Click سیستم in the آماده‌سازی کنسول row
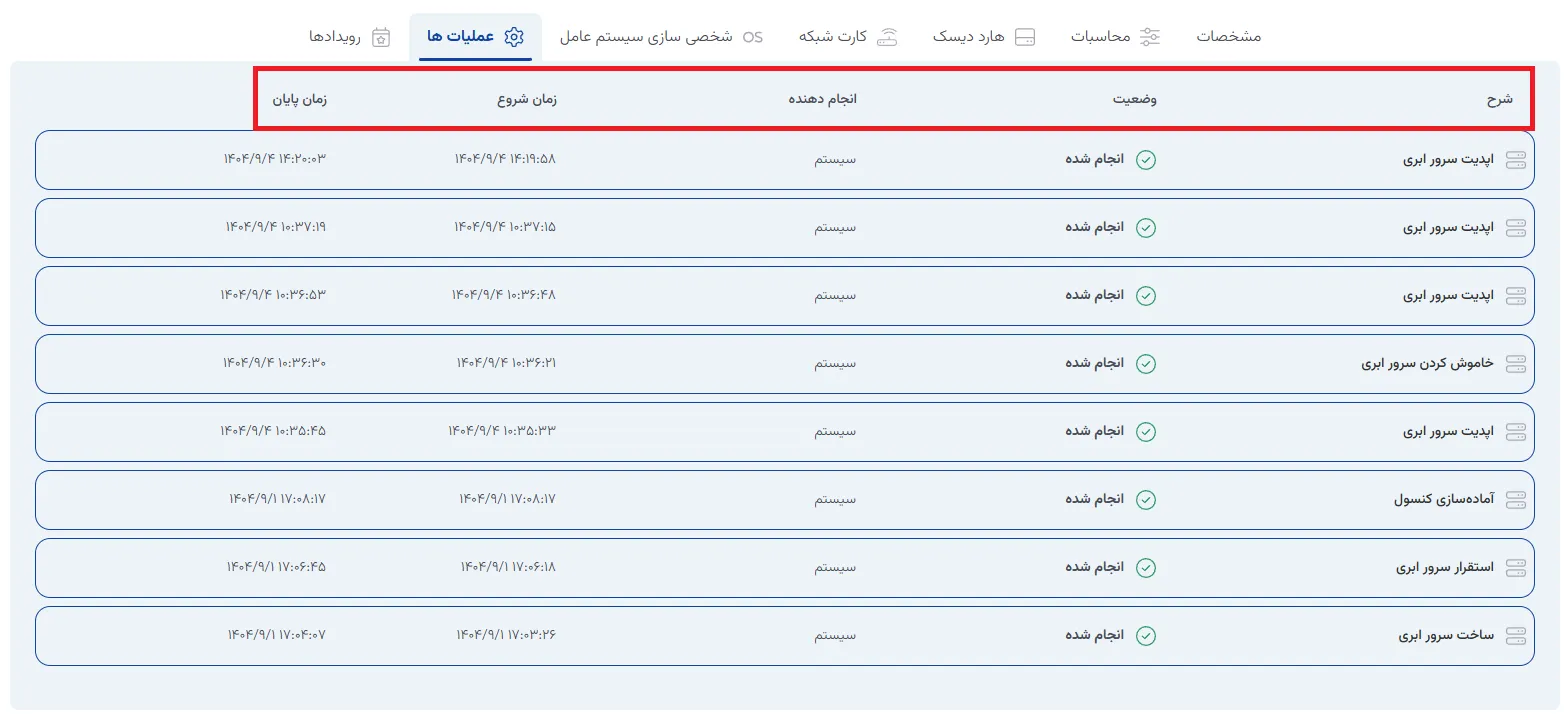This screenshot has width=1565, height=714. (x=835, y=500)
